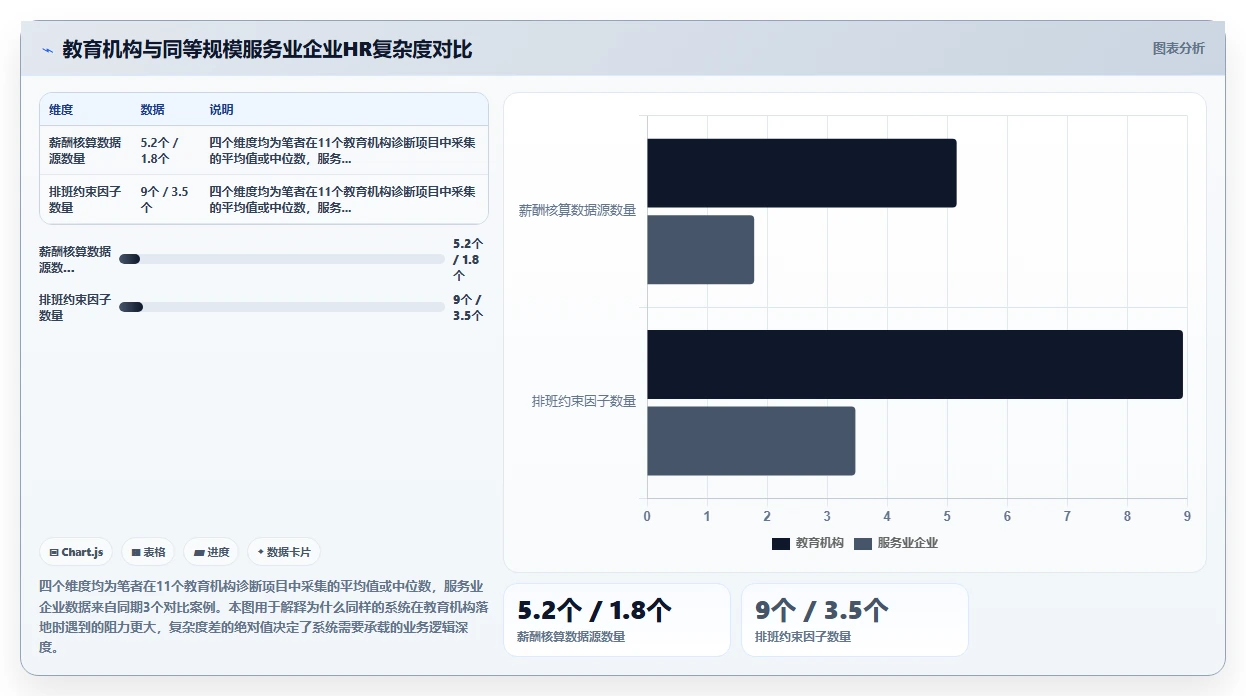Click the 排班约束因子数量 progress bar
This screenshot has width=1246, height=696.
click(282, 307)
